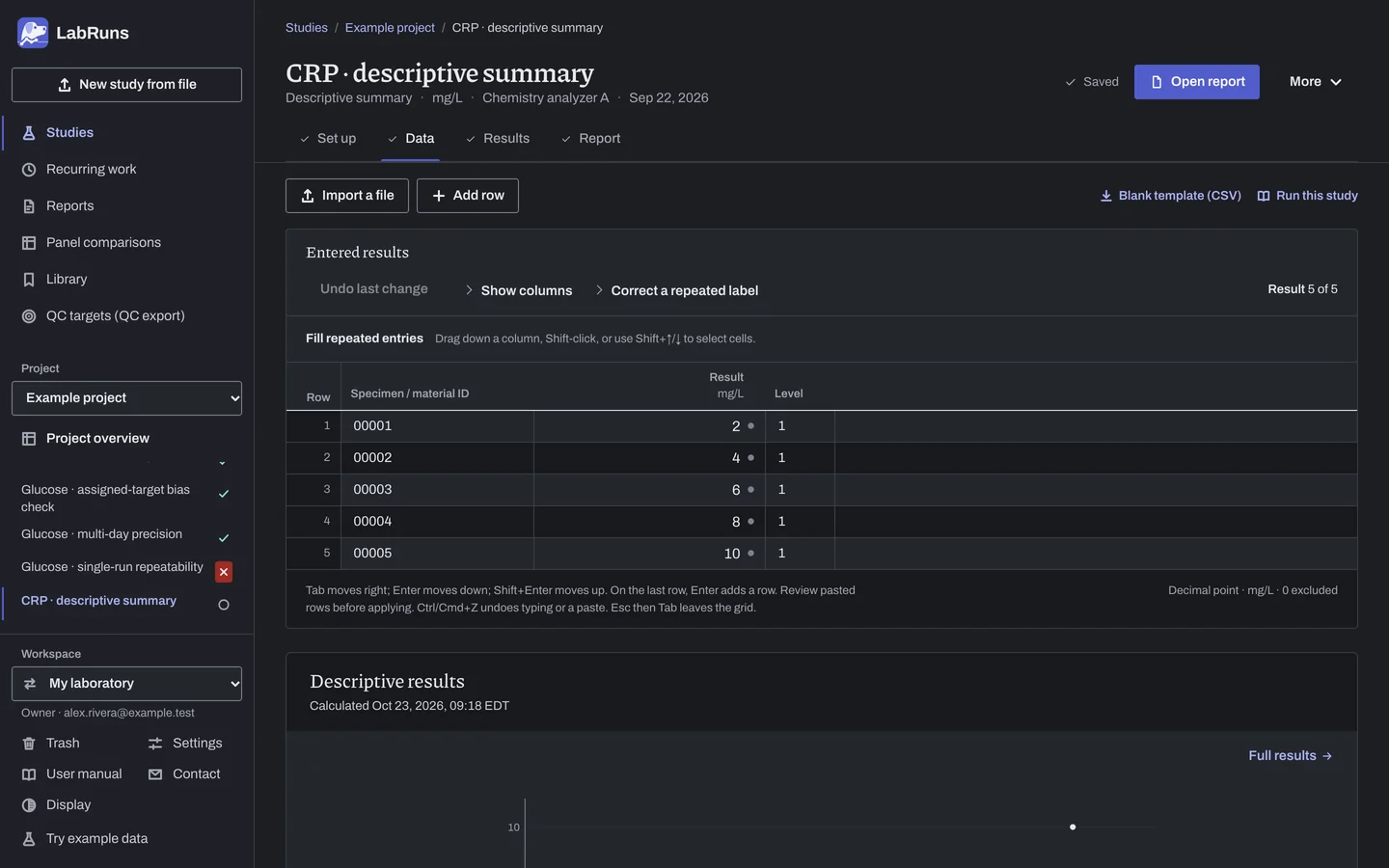Switch to the Results tab
1389x868 pixels.
coord(498,139)
